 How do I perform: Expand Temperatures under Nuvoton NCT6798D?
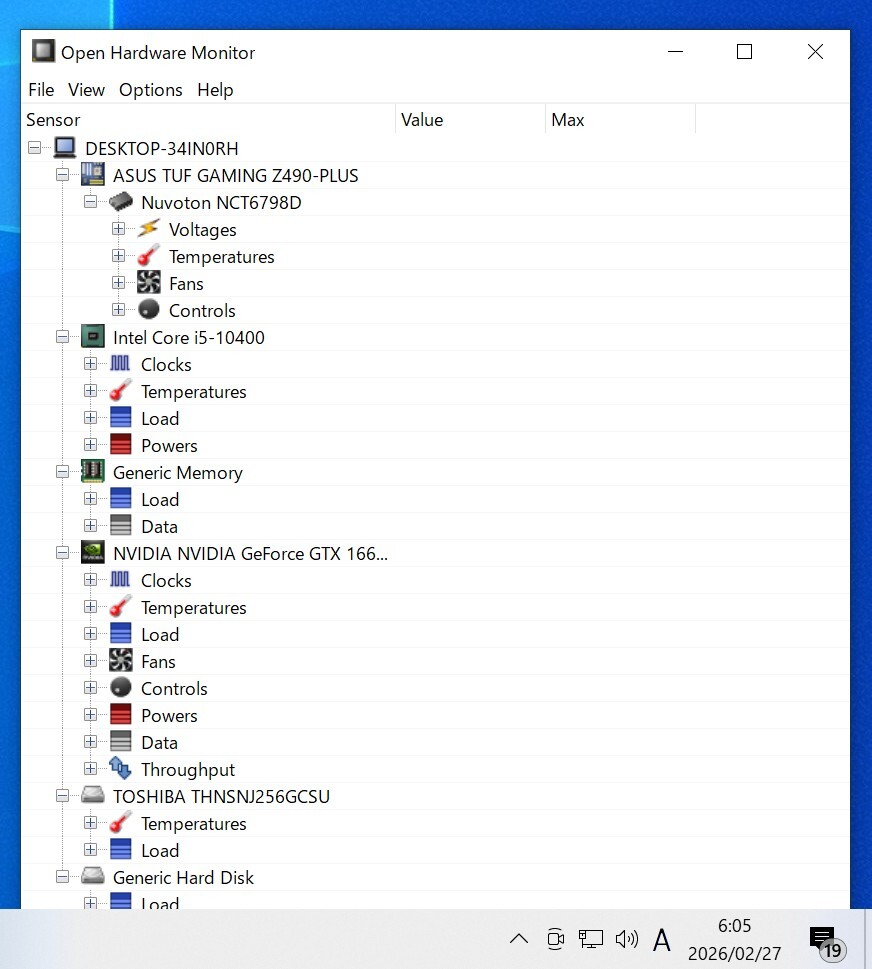click(118, 256)
